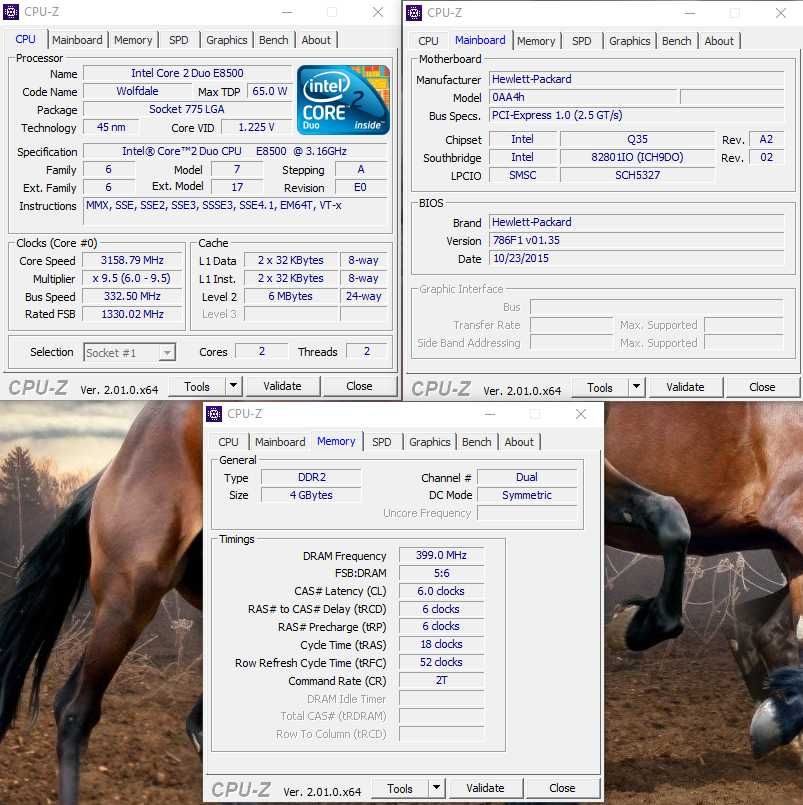Screen dimensions: 803x805
Task: Go to Bench tab in the Mainboard window
Action: (677, 41)
